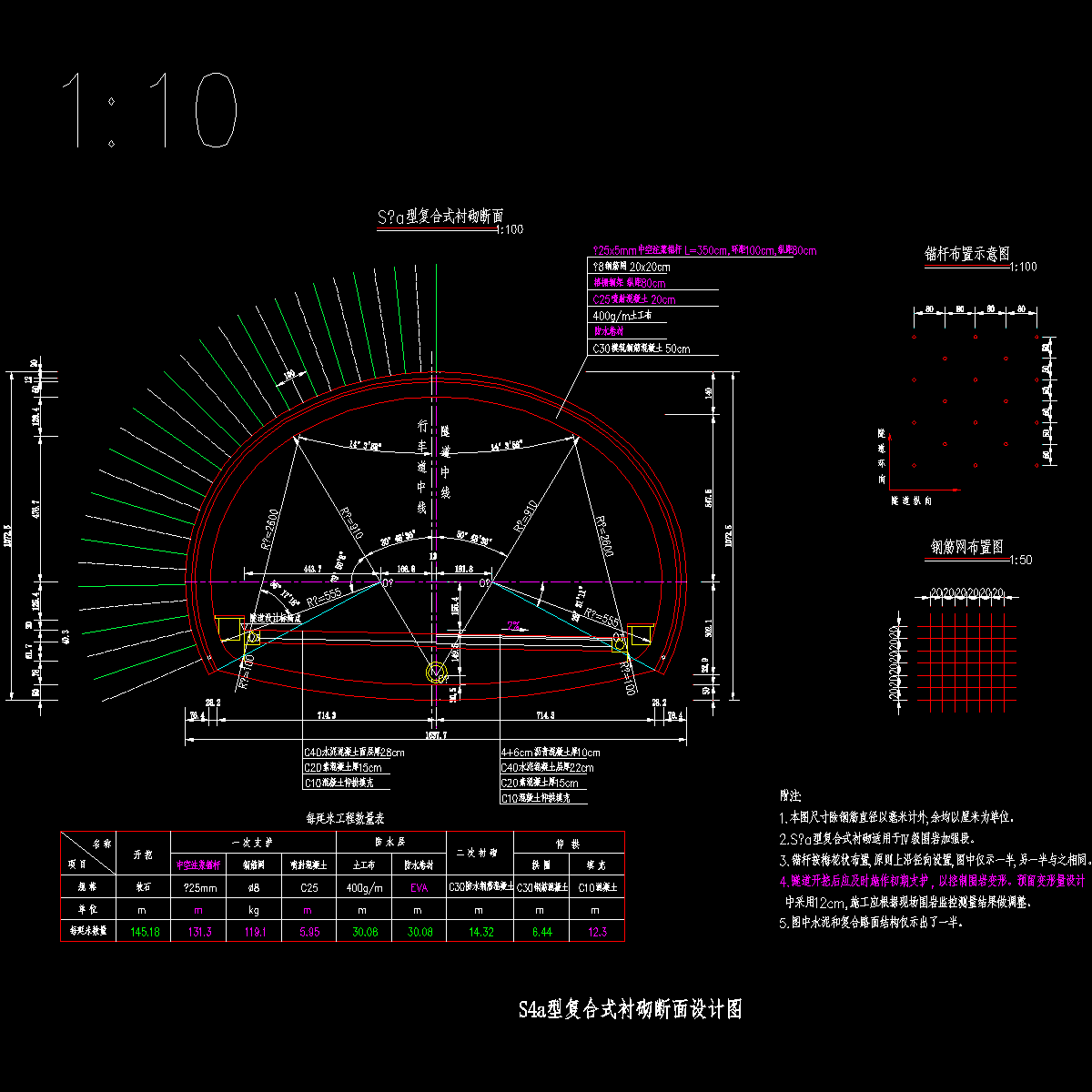Click "kg" unit cell in table
Screen dimensions: 1092x1092
tap(254, 909)
